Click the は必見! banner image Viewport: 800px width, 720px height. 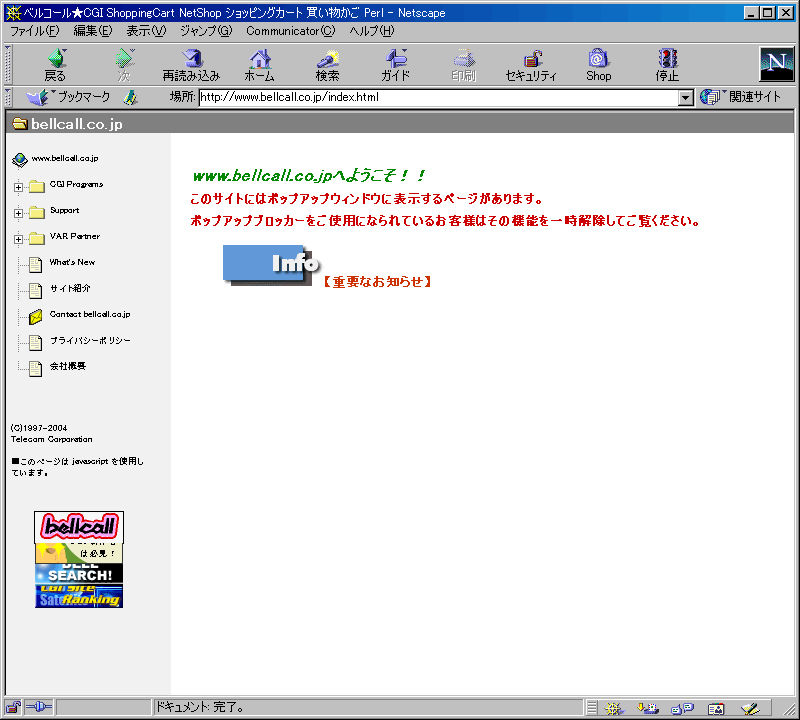(x=79, y=553)
